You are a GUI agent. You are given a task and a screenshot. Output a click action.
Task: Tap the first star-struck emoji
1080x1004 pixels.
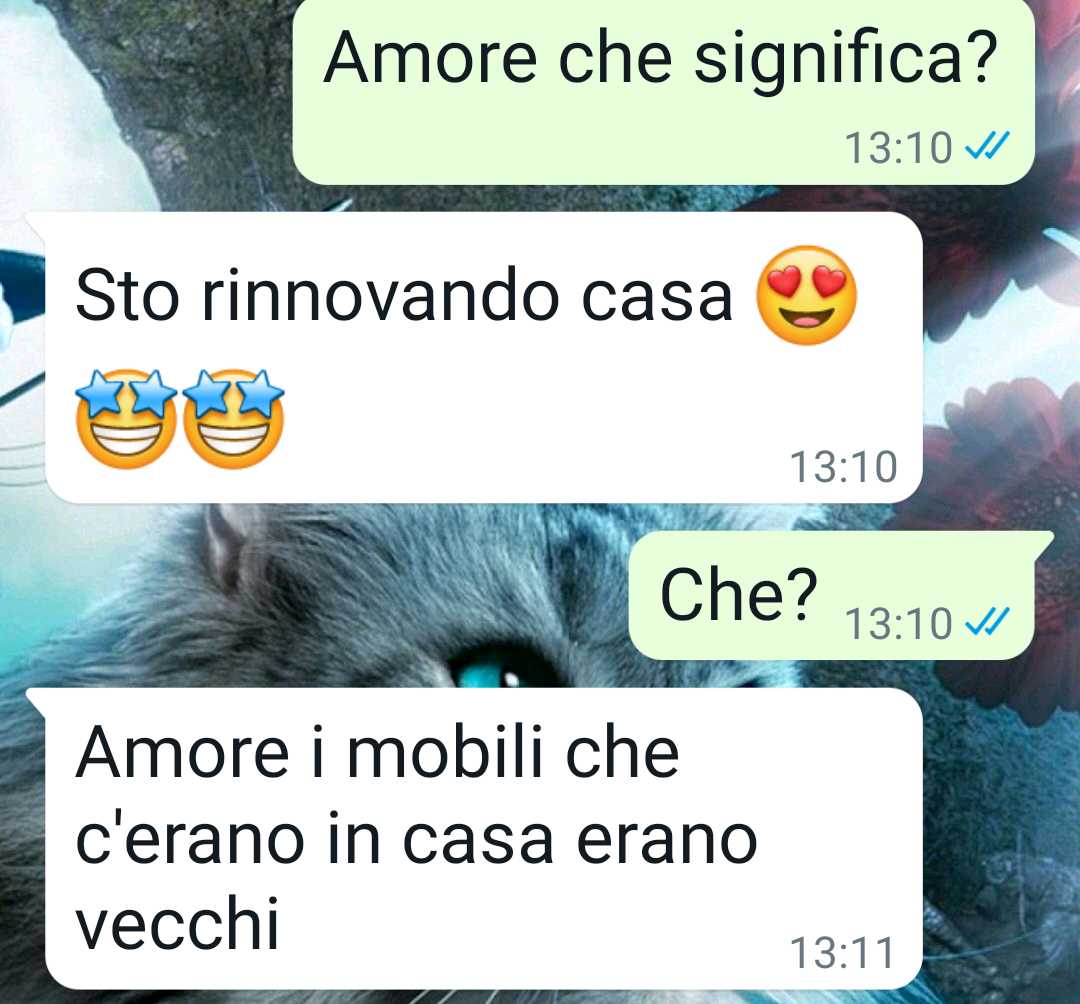point(127,419)
